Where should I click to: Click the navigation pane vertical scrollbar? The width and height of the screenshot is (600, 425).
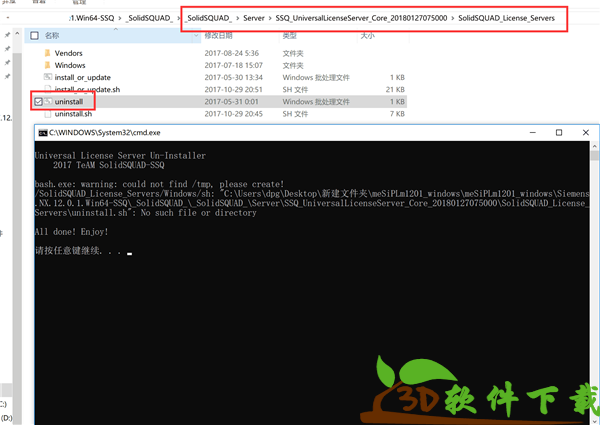click(x=17, y=218)
